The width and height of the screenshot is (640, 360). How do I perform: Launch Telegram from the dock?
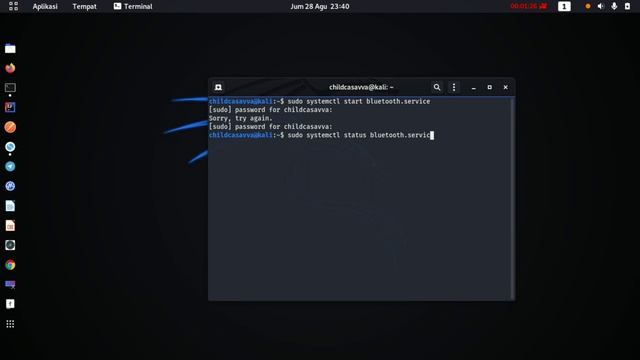tap(10, 166)
